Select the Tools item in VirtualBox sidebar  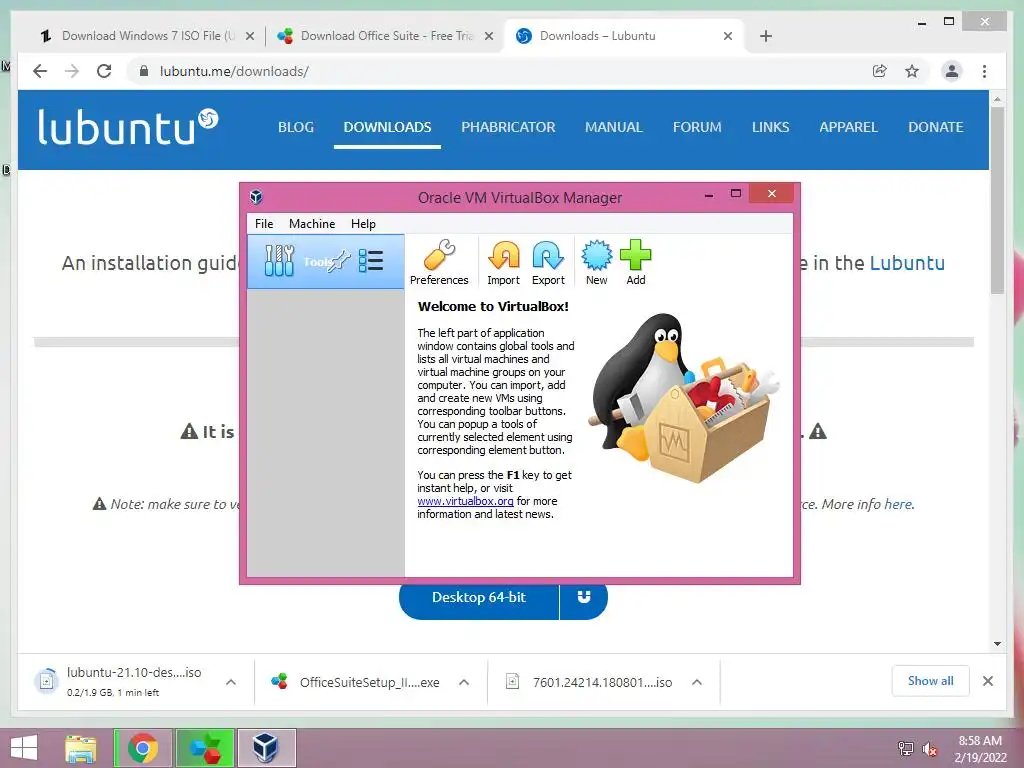(326, 261)
